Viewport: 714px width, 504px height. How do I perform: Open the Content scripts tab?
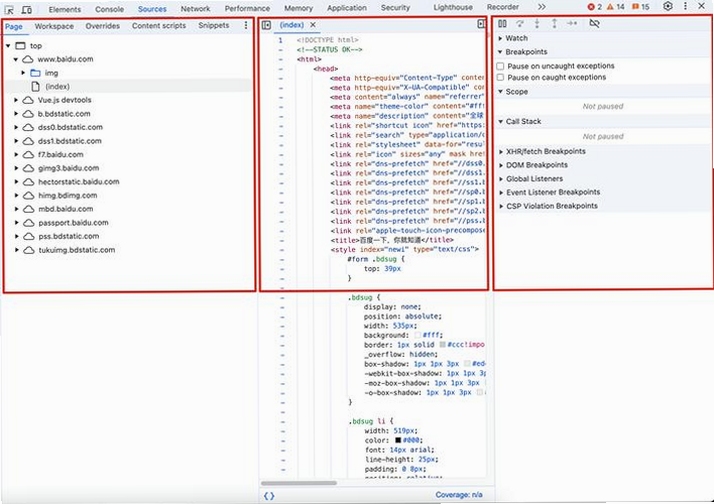click(159, 25)
